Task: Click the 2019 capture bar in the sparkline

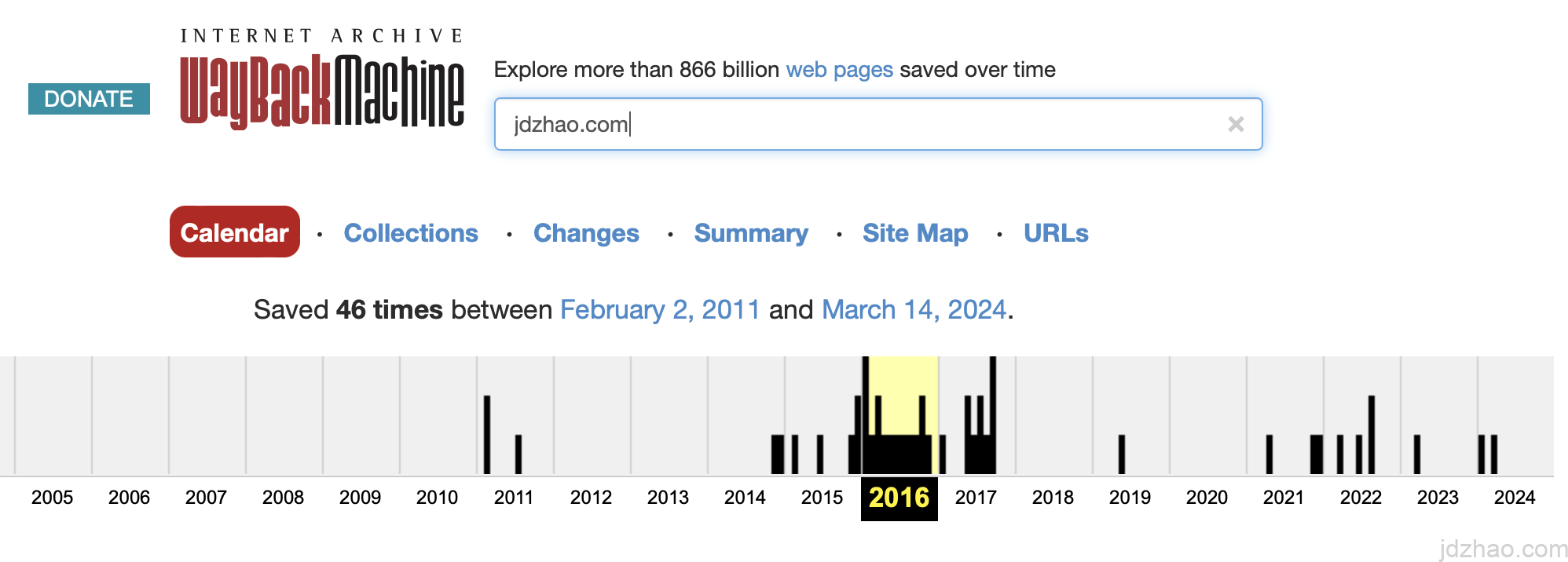Action: [1122, 454]
